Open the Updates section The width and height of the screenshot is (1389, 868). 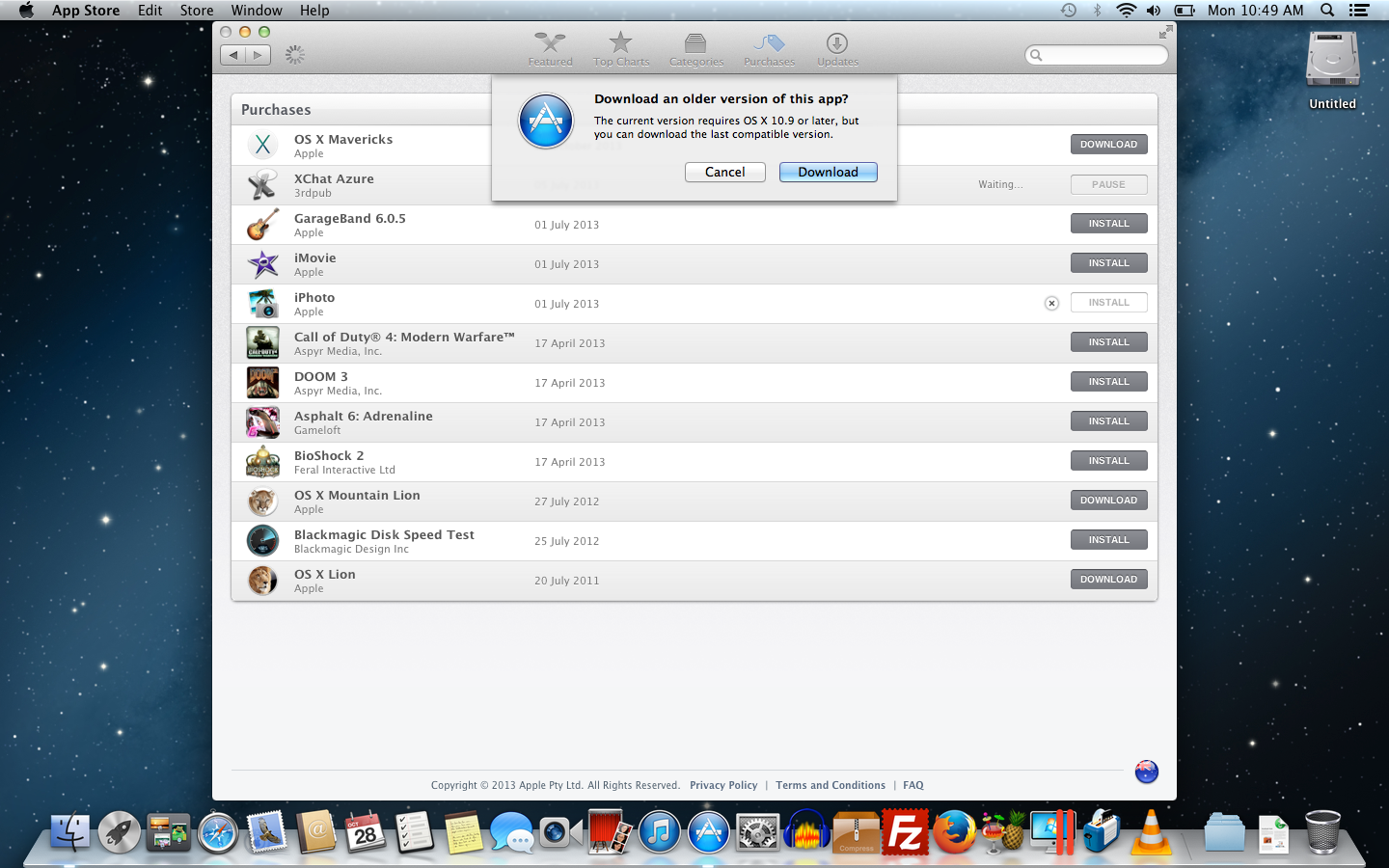coord(837,49)
